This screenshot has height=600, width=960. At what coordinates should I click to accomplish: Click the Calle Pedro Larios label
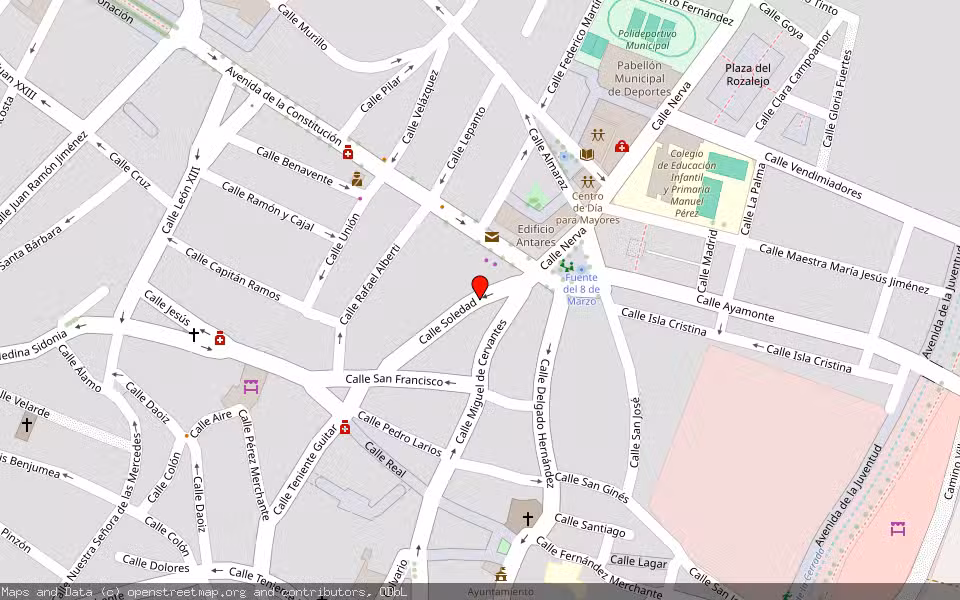pos(399,433)
